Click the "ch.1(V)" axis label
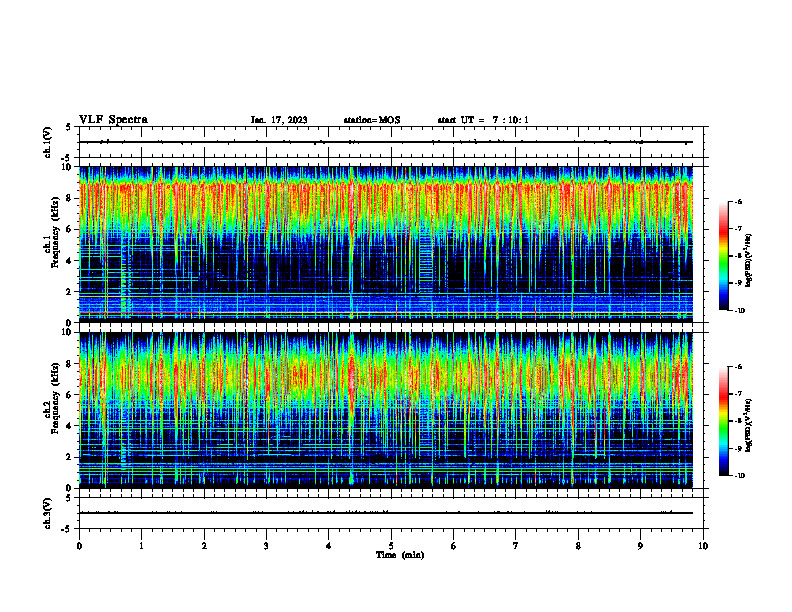 (x=47, y=142)
